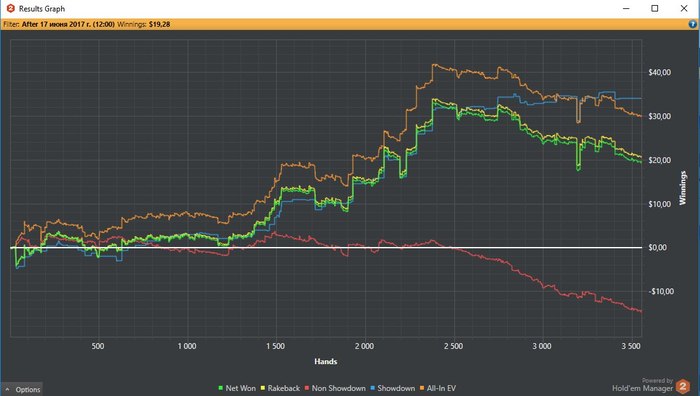Screen dimensions: 700x396
Task: Maximize the Results Graph window
Action: (654, 8)
